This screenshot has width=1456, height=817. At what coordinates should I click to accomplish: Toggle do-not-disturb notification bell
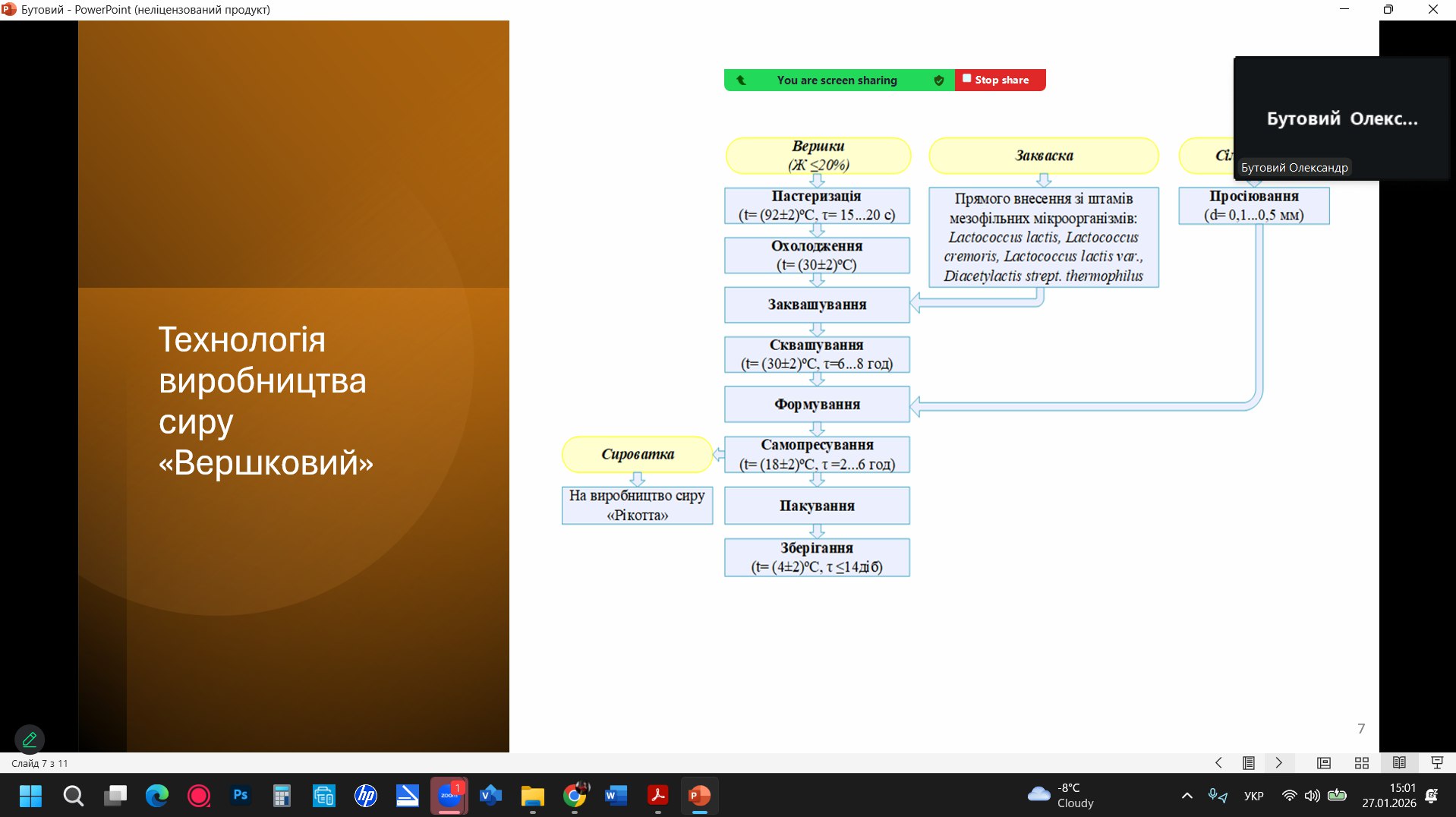[x=1432, y=796]
